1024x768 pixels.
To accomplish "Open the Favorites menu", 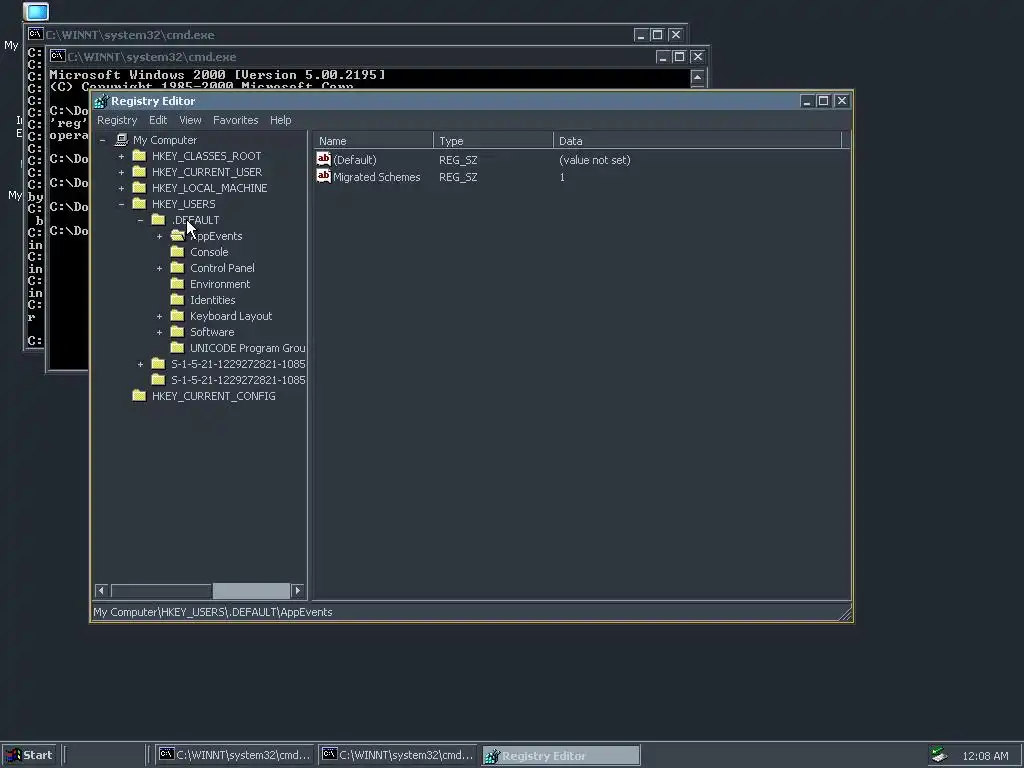I will [236, 120].
